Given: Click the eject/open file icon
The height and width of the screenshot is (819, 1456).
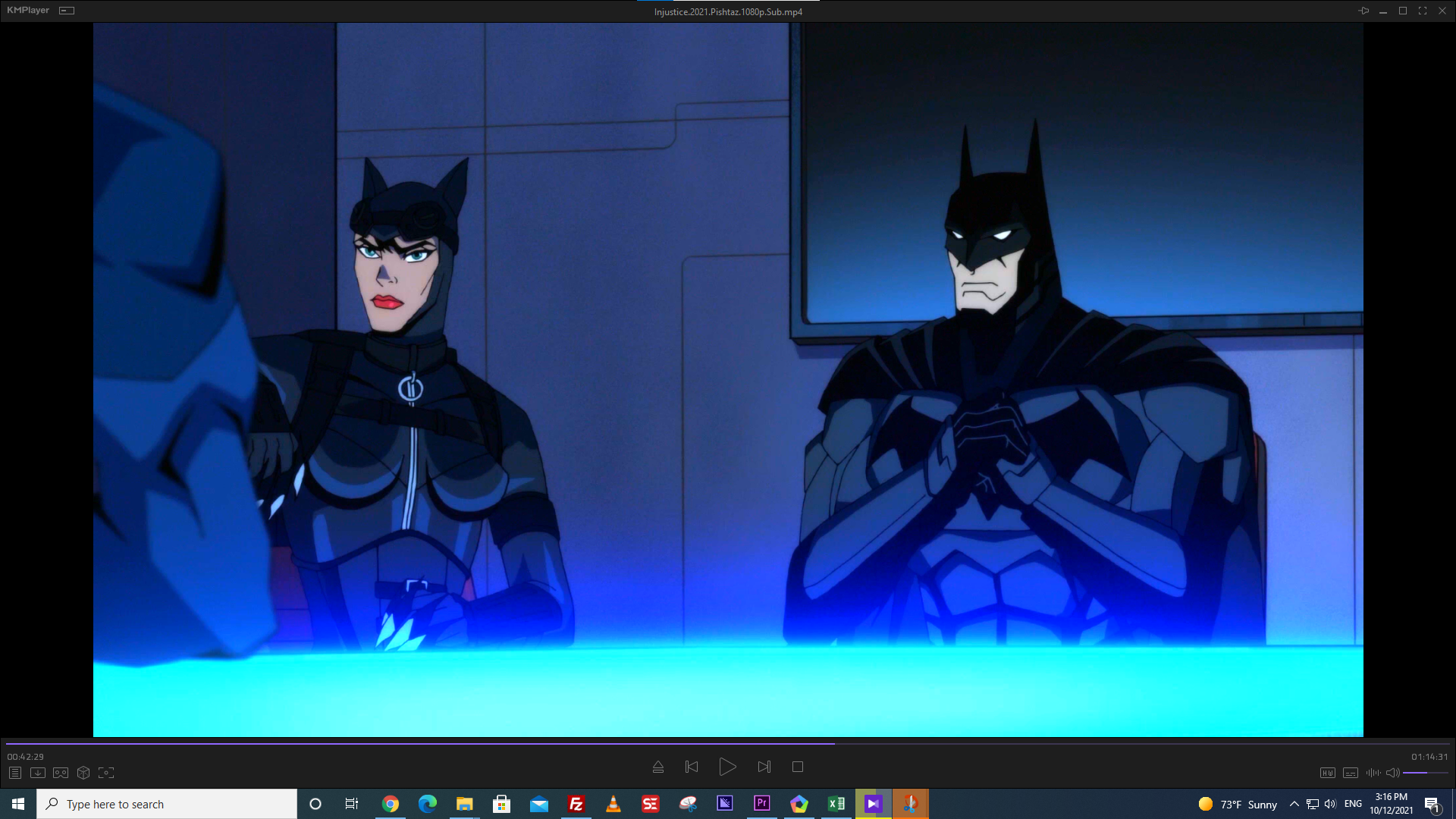Looking at the screenshot, I should point(658,767).
